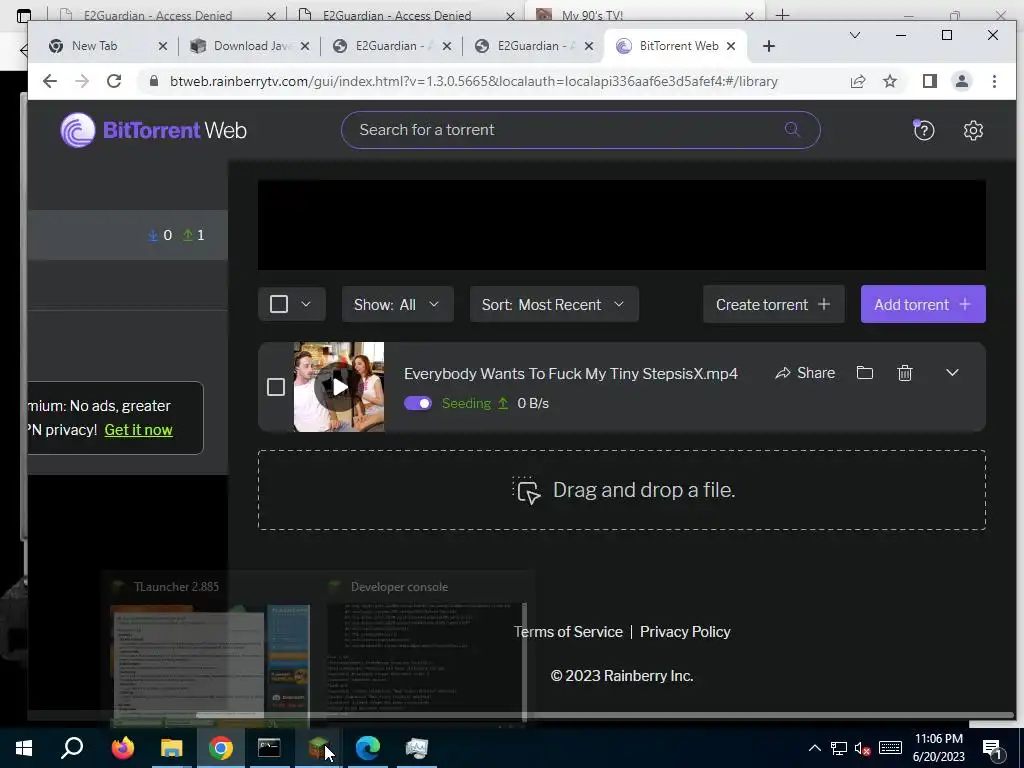Bookmark this tab with the star
Viewport: 1024px width, 768px height.
point(889,81)
